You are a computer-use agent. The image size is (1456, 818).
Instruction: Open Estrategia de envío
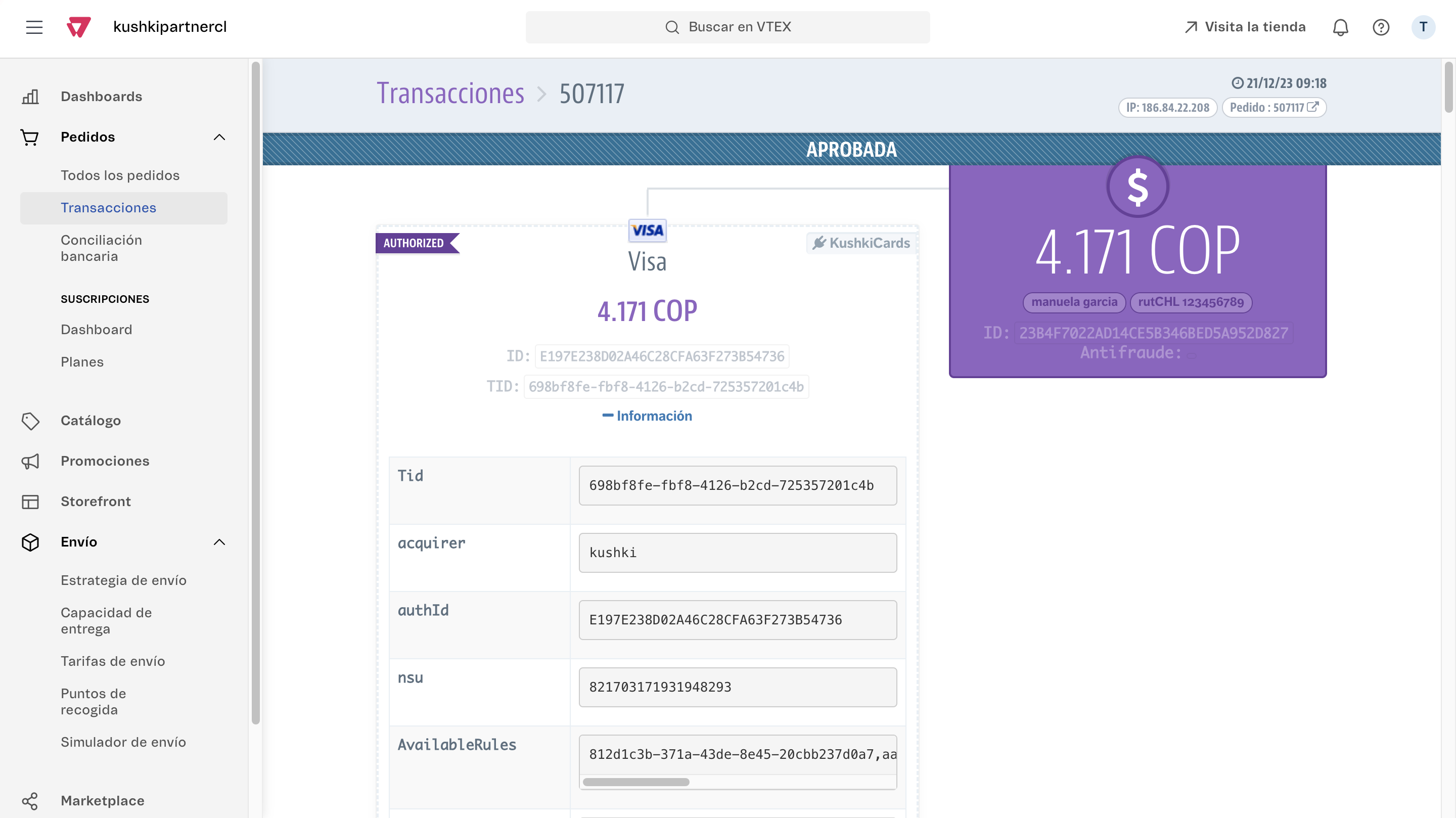coord(123,580)
